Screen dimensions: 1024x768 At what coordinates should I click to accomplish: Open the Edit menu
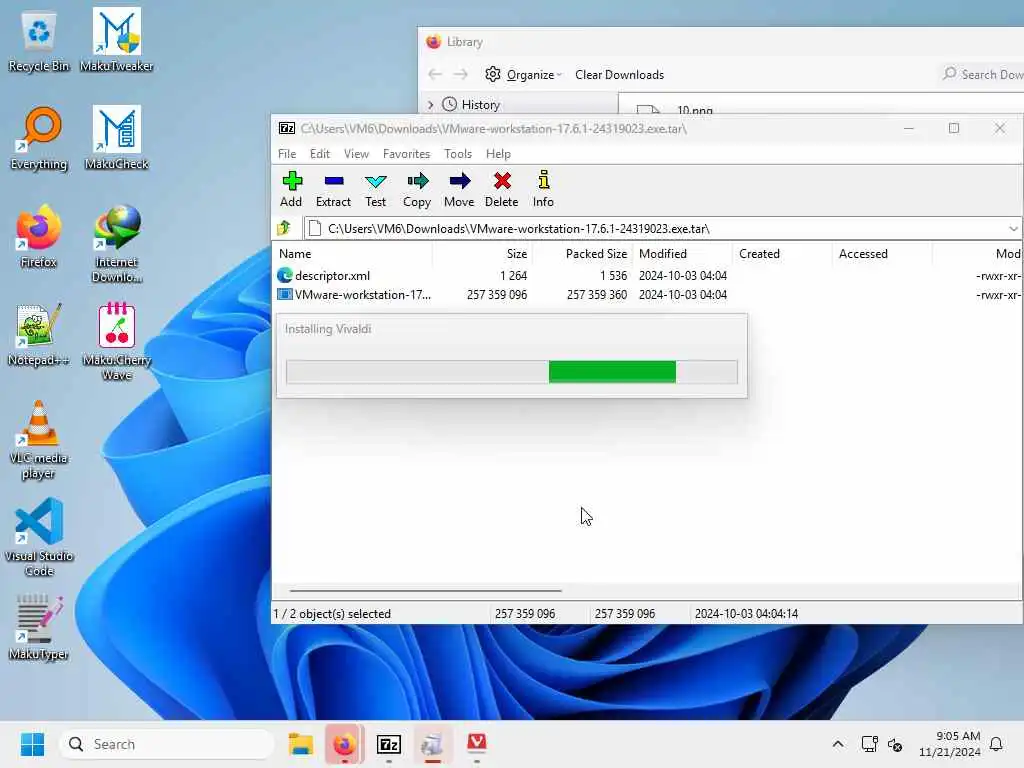319,153
